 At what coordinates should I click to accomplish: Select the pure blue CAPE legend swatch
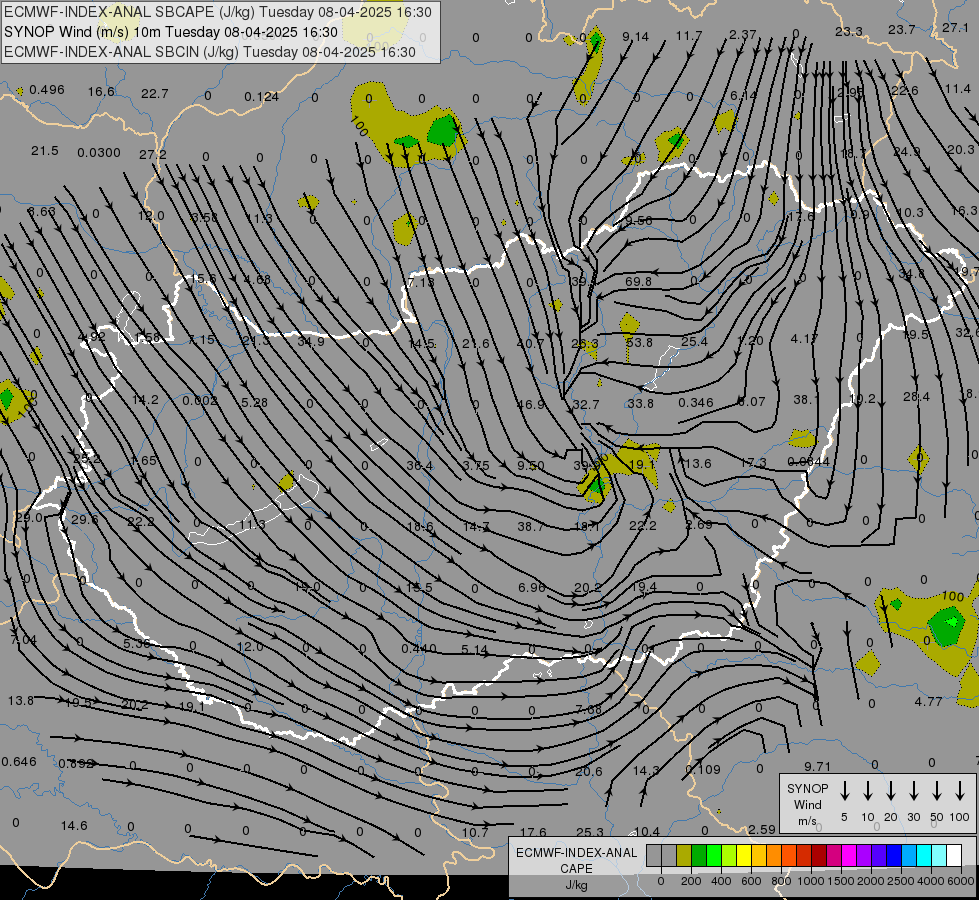pos(894,856)
